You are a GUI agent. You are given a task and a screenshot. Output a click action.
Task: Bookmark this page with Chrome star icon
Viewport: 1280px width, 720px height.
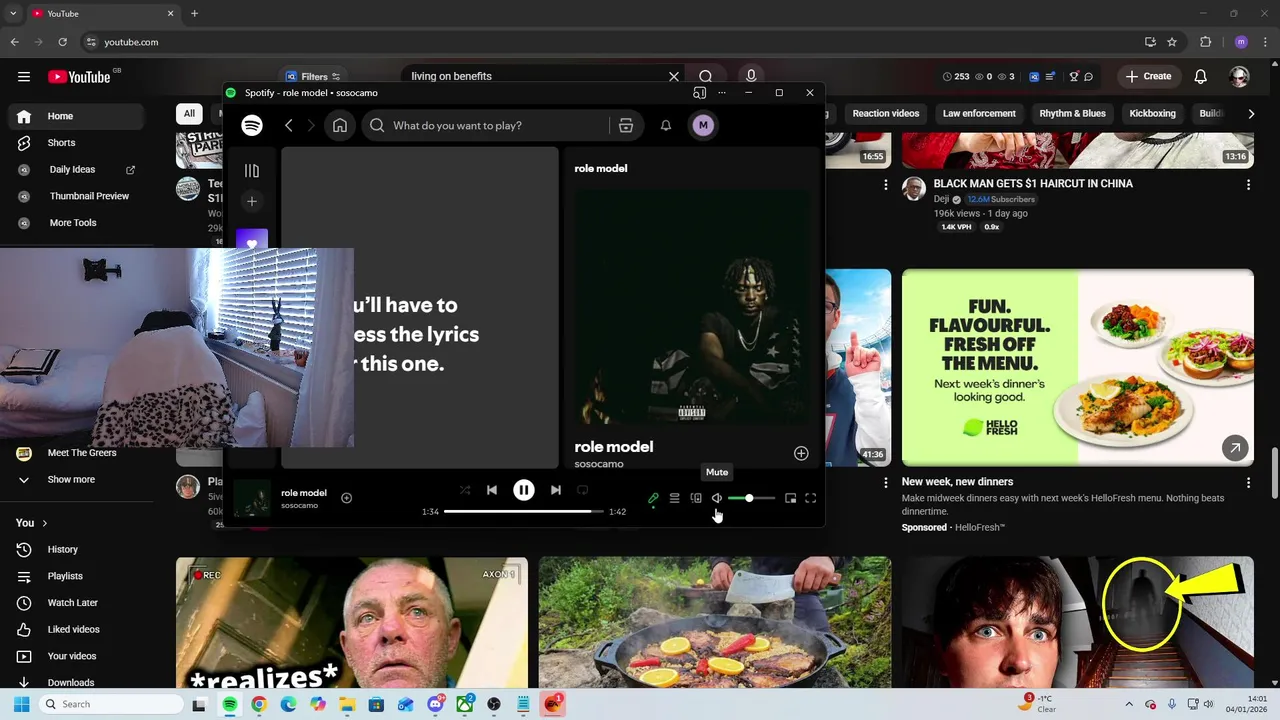(1172, 42)
